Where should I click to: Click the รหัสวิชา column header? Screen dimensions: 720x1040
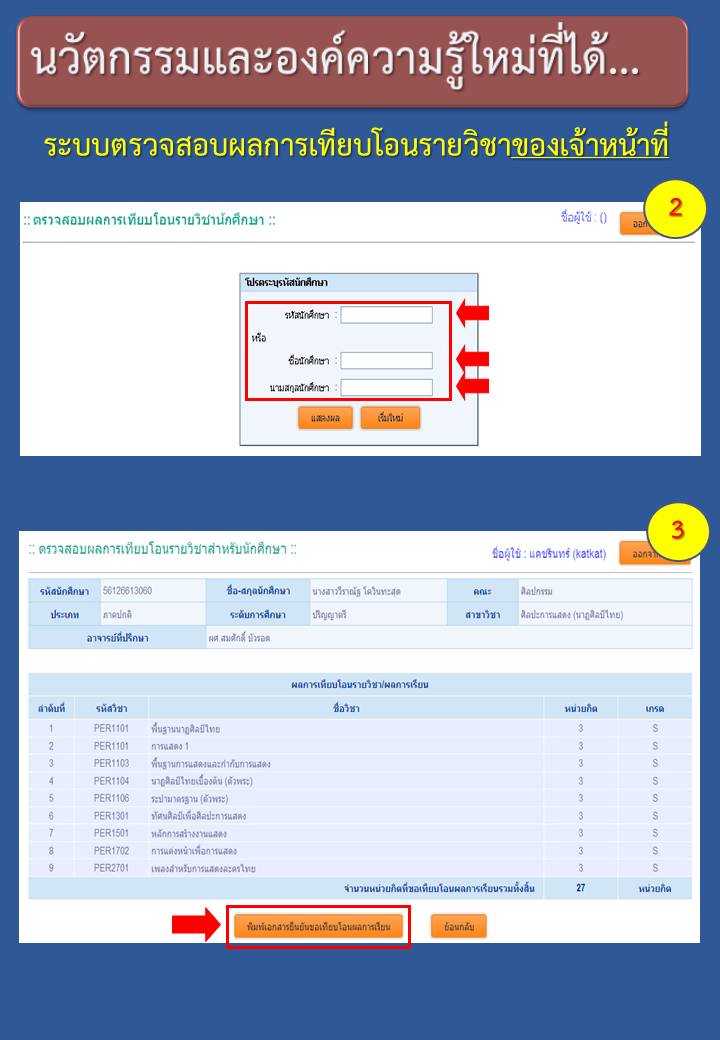[x=111, y=708]
